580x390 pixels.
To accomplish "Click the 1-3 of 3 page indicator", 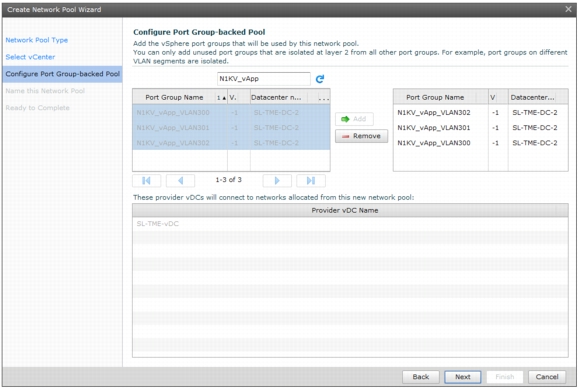I will [229, 180].
